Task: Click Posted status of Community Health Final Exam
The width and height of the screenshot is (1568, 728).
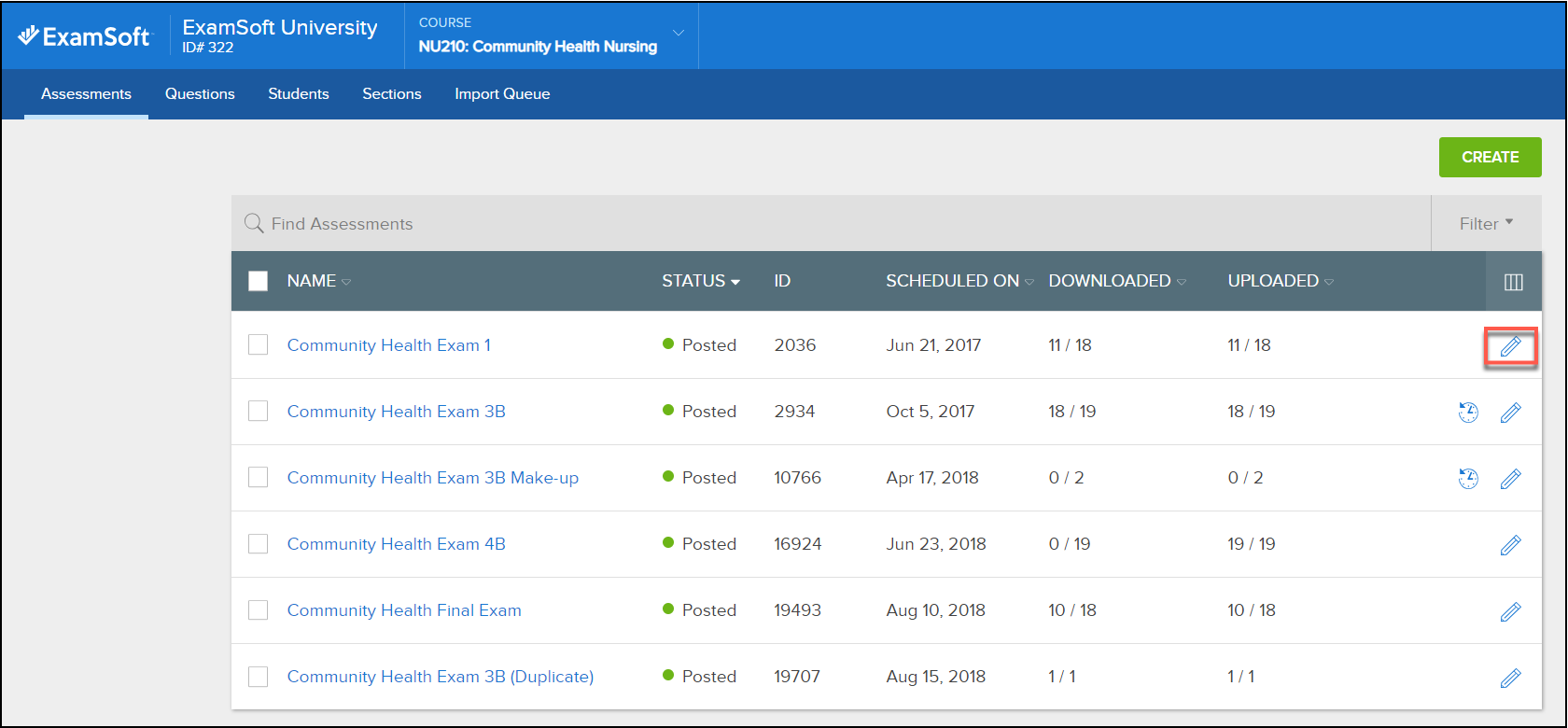Action: tap(699, 610)
